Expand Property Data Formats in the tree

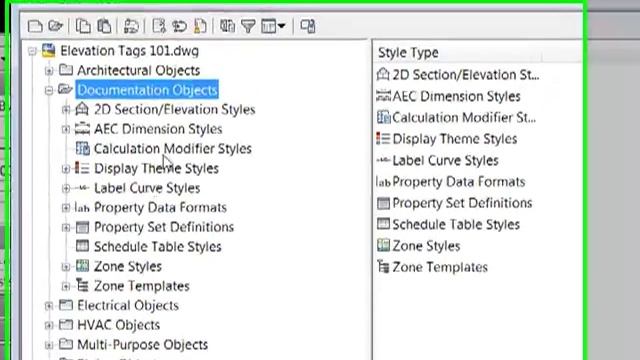pos(66,207)
